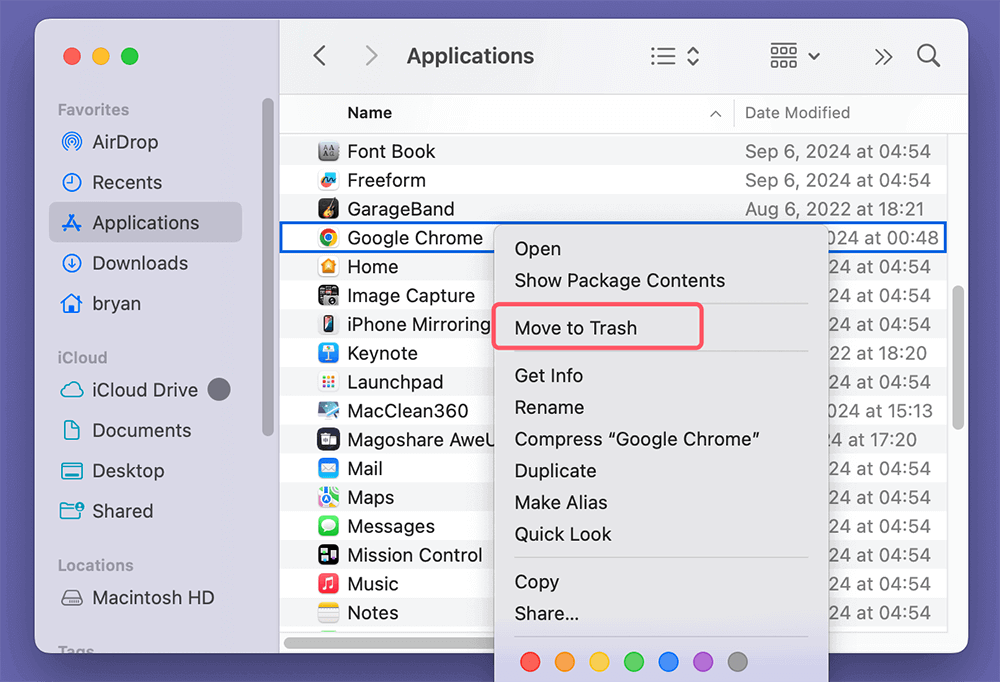Screen dimensions: 1000x682
Task: Open the view grouping dropdown in the toolbar
Action: pos(793,55)
